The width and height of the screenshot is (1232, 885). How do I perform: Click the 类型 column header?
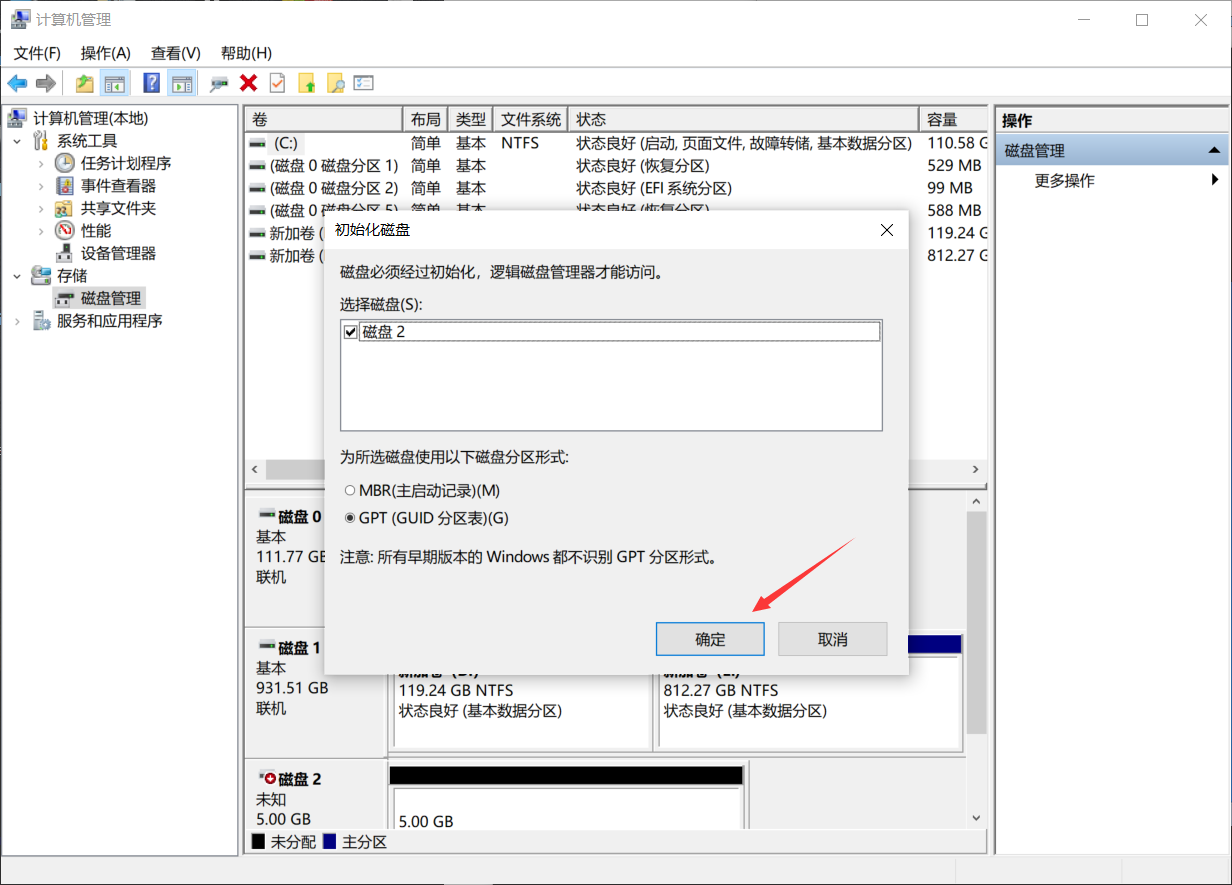(x=471, y=120)
